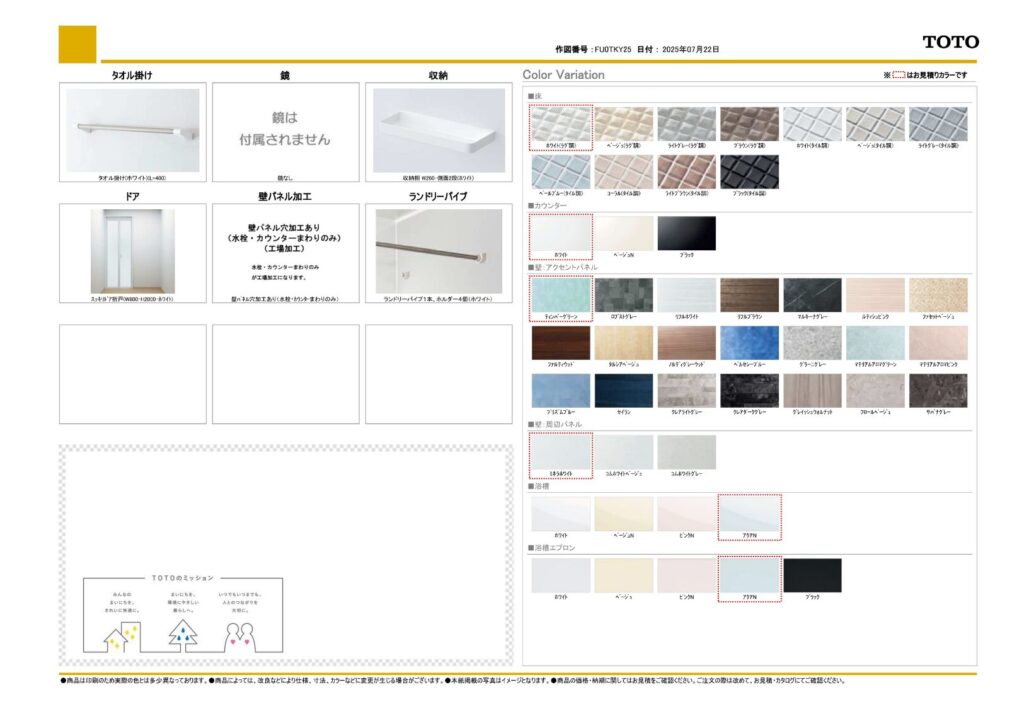Image resolution: width=1024 pixels, height=709 pixels.
Task: Select the black tile-style floor swatch
Action: (749, 171)
